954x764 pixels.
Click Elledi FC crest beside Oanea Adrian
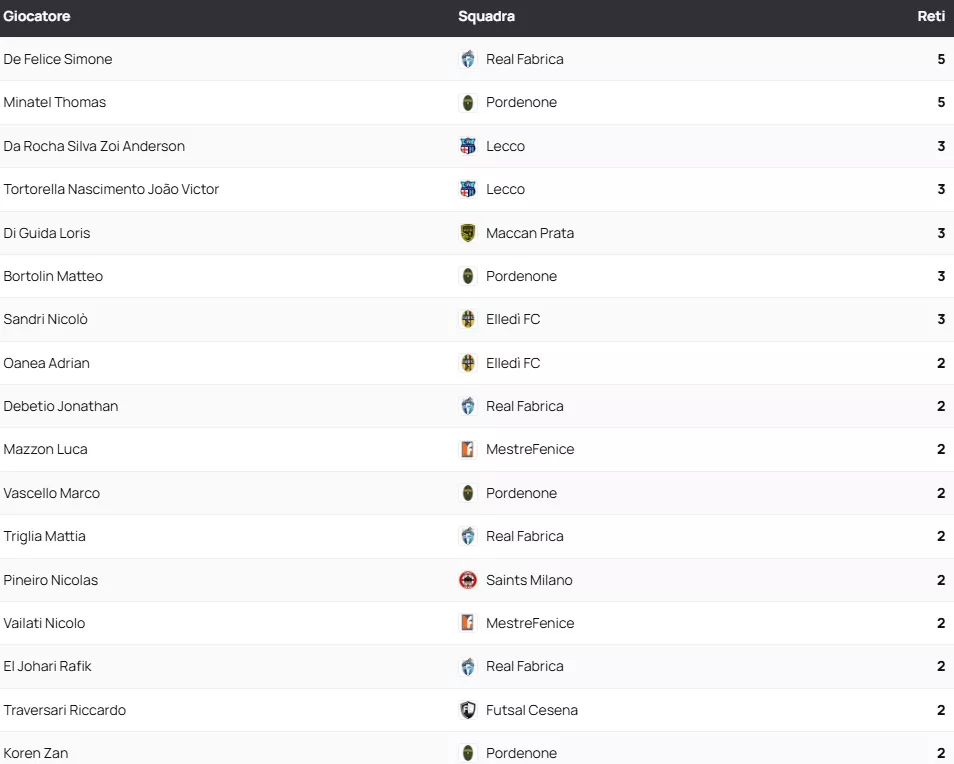pyautogui.click(x=467, y=363)
